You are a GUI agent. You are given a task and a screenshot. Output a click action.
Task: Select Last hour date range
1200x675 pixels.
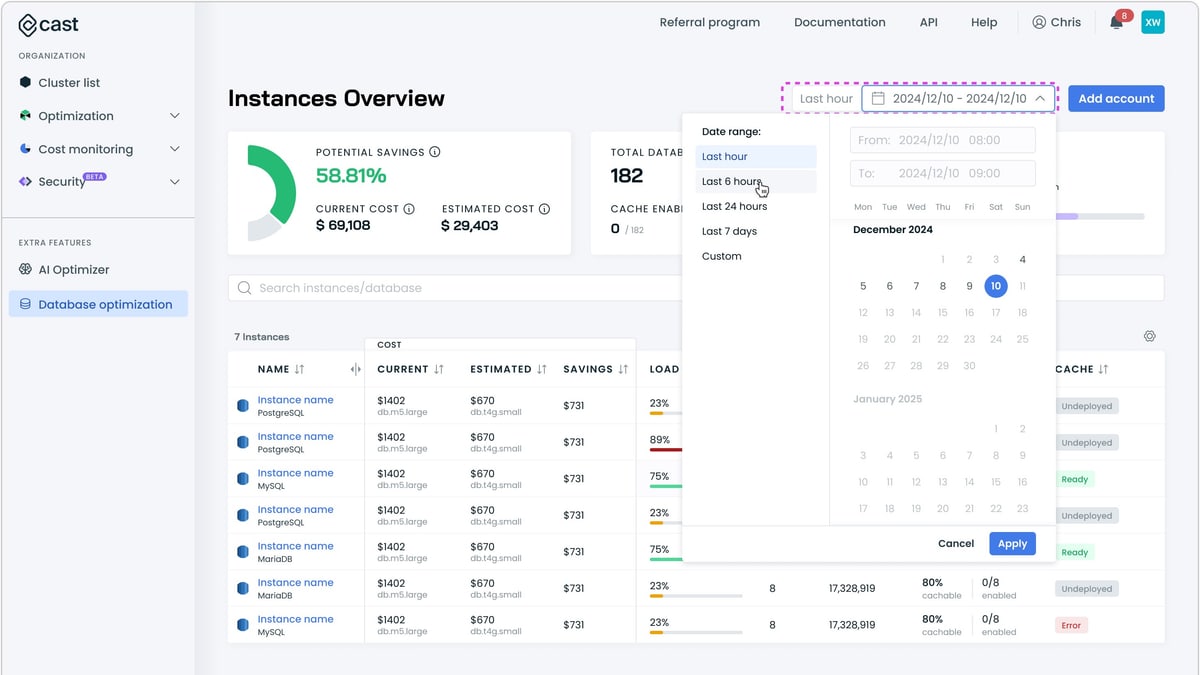pyautogui.click(x=756, y=157)
